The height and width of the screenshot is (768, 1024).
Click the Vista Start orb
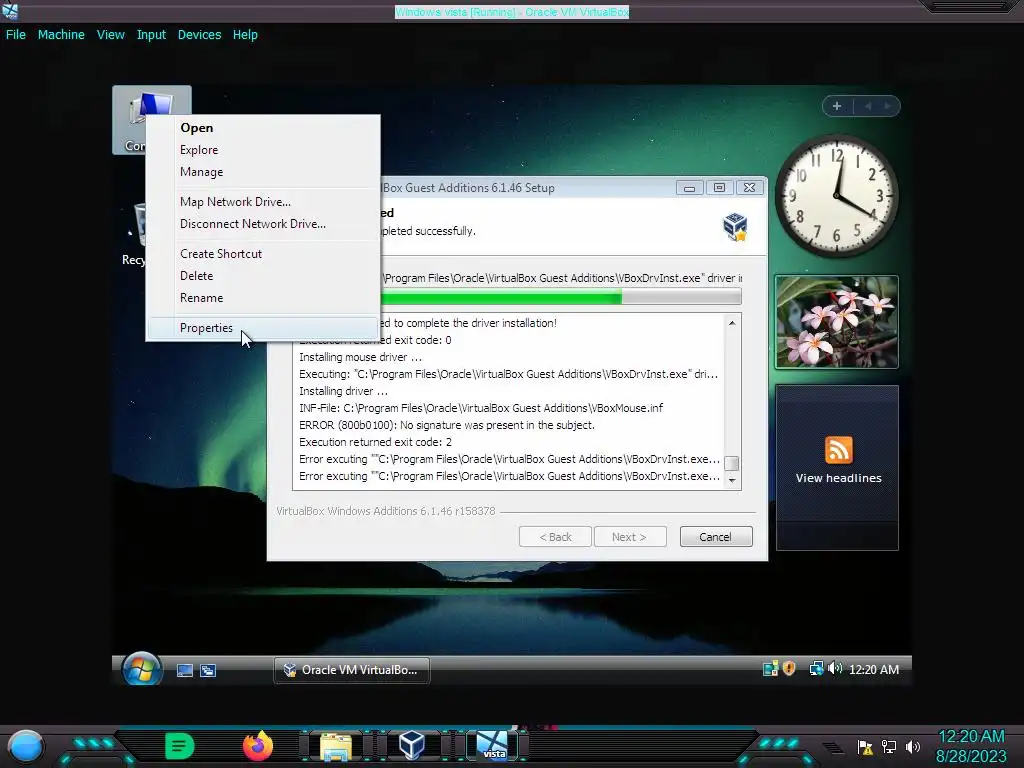(x=142, y=669)
